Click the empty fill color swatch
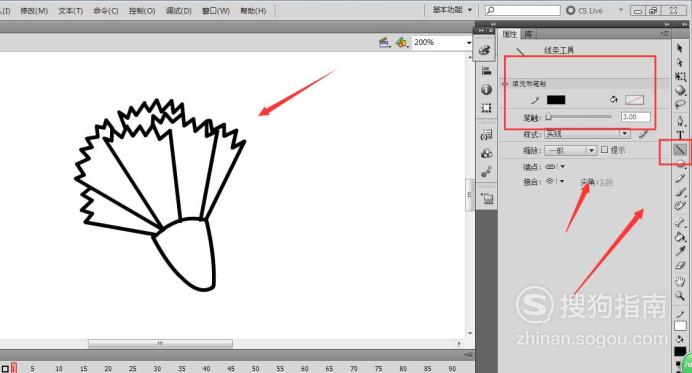The height and width of the screenshot is (373, 692). (x=634, y=100)
